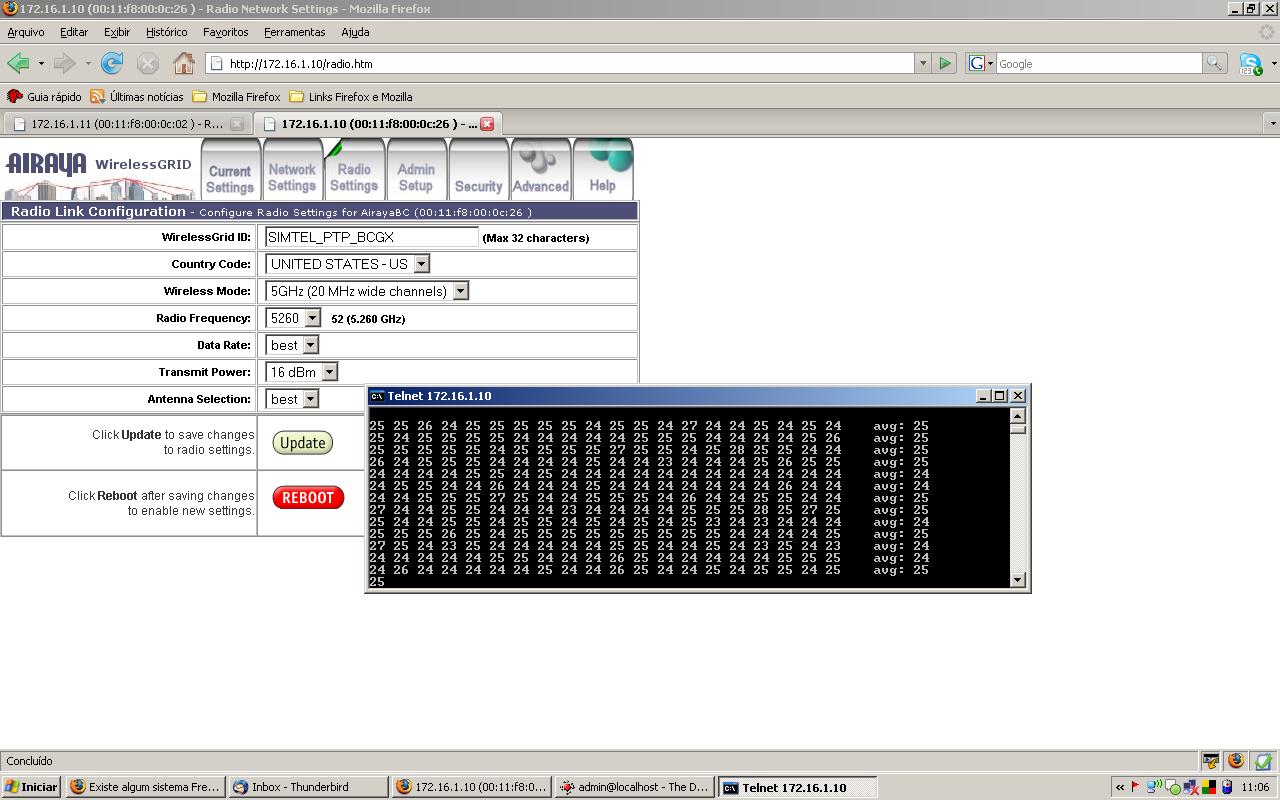Screen dimensions: 1280x800
Task: Open the Current Settings page tab
Action: coord(230,171)
